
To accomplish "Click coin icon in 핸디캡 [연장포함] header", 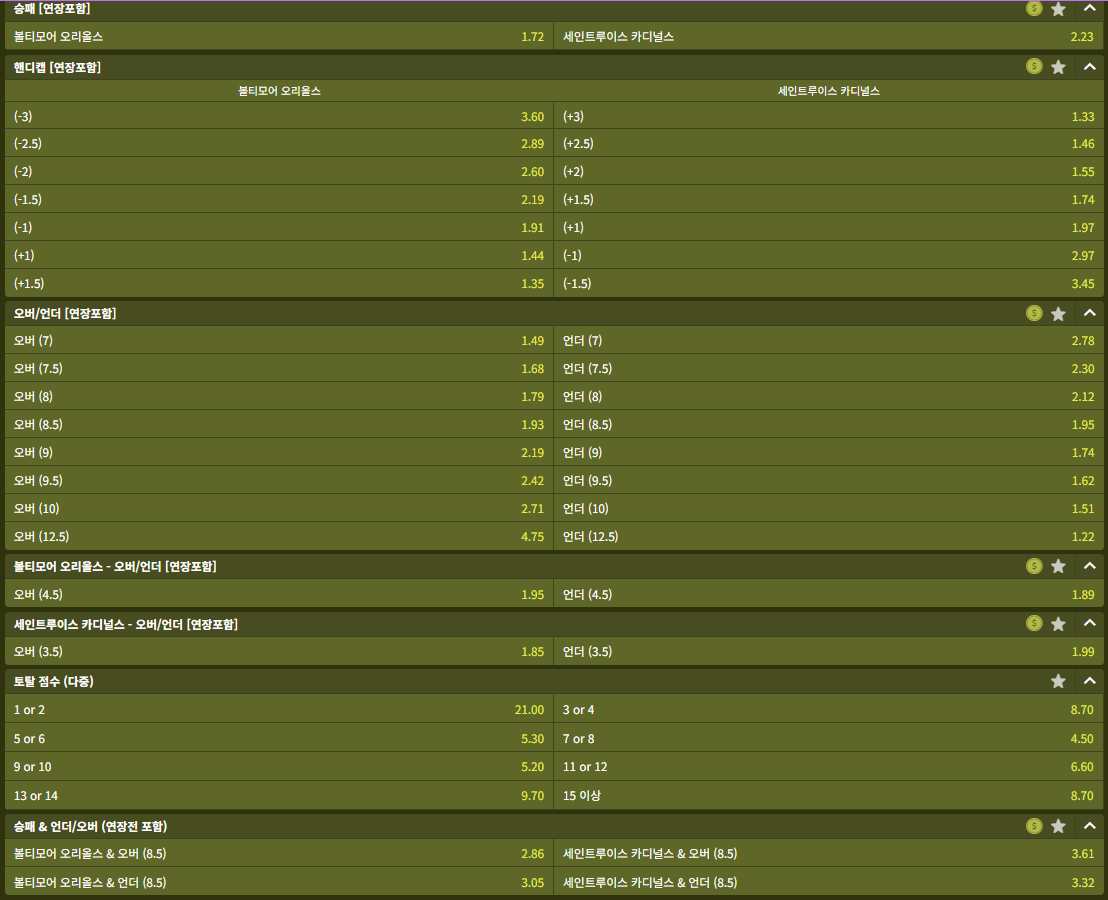I will tap(1034, 66).
